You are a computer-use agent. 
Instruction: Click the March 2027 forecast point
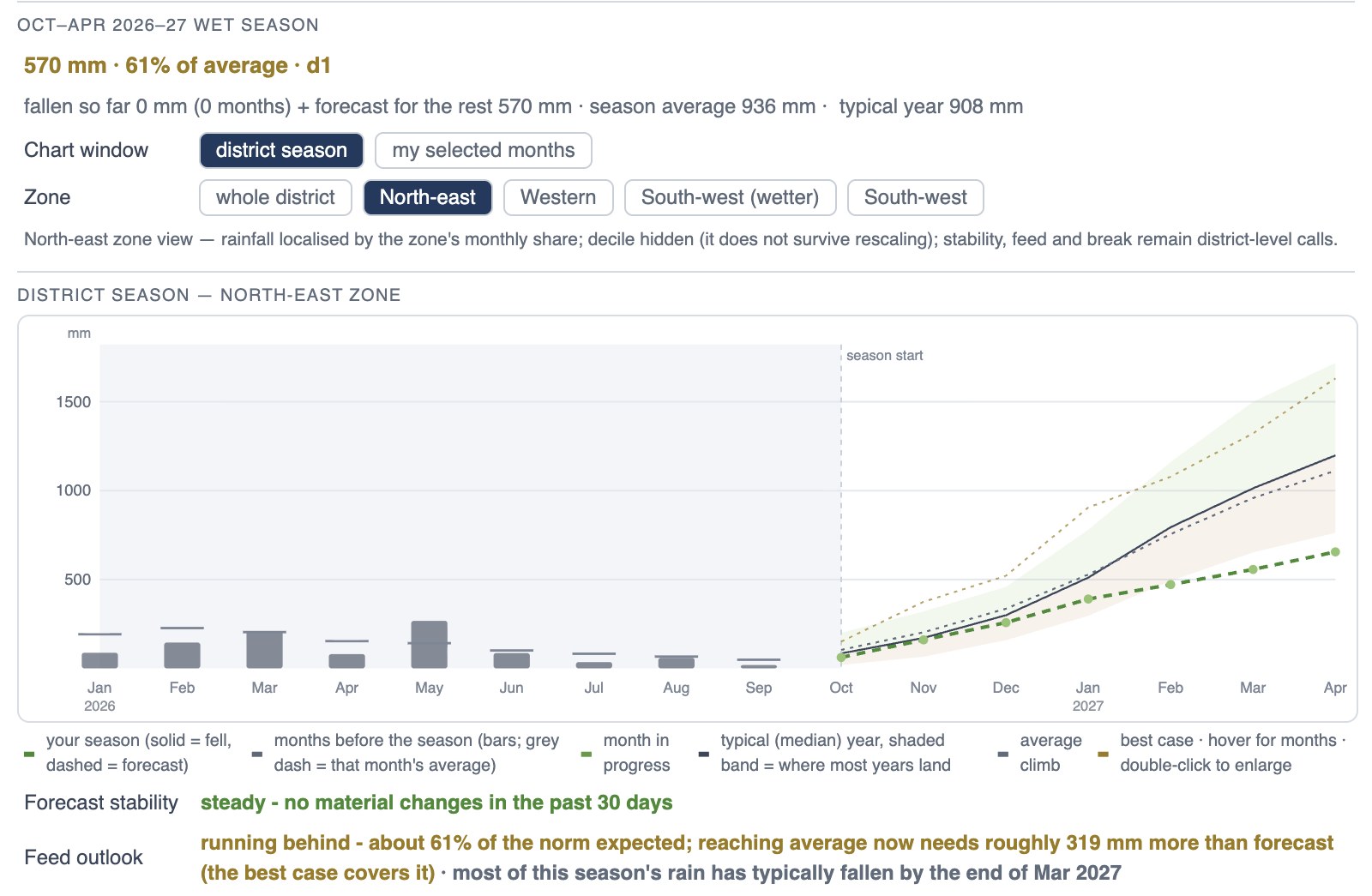(1253, 569)
